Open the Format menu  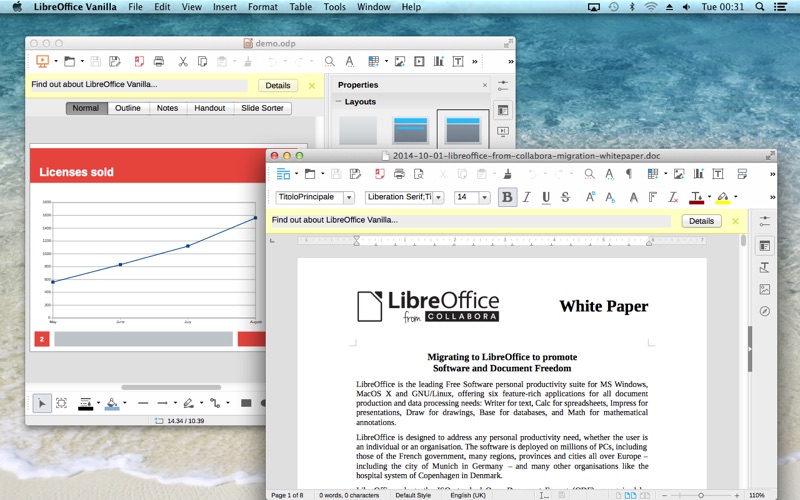(263, 7)
